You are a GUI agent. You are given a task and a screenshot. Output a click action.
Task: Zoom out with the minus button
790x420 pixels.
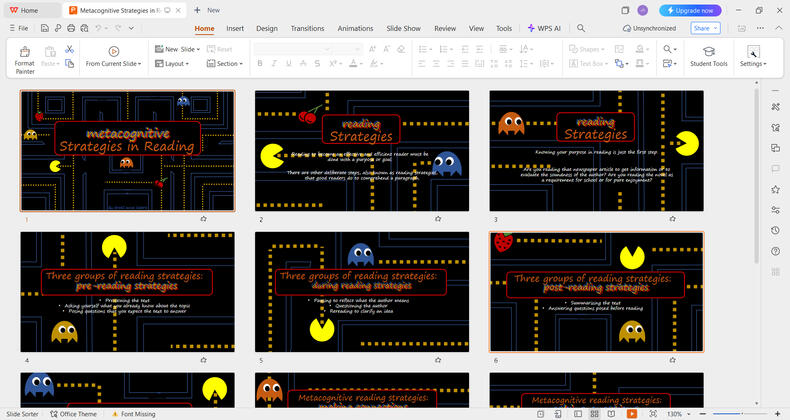click(x=703, y=414)
